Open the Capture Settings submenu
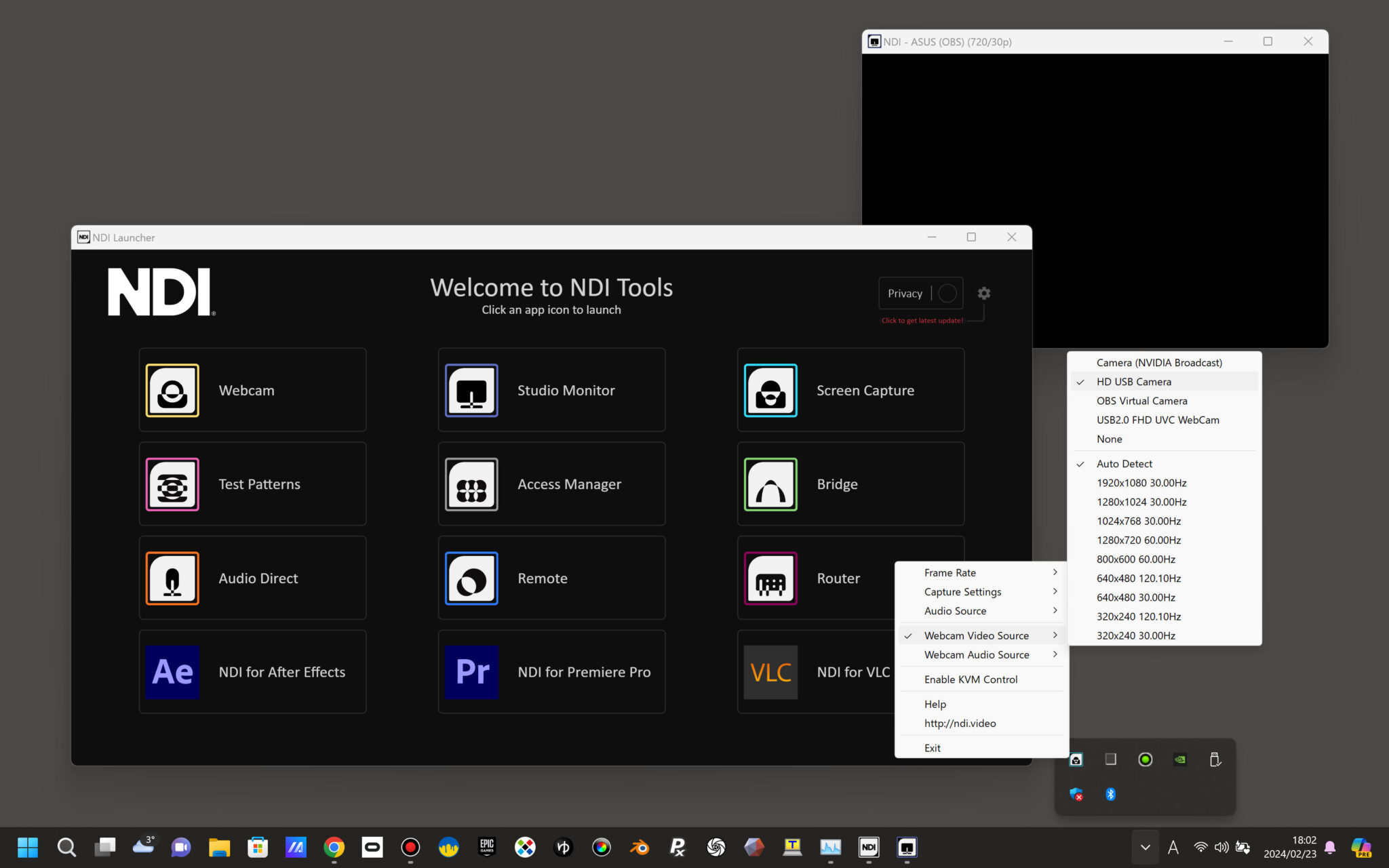Screen dimensions: 1389x868 962,591
